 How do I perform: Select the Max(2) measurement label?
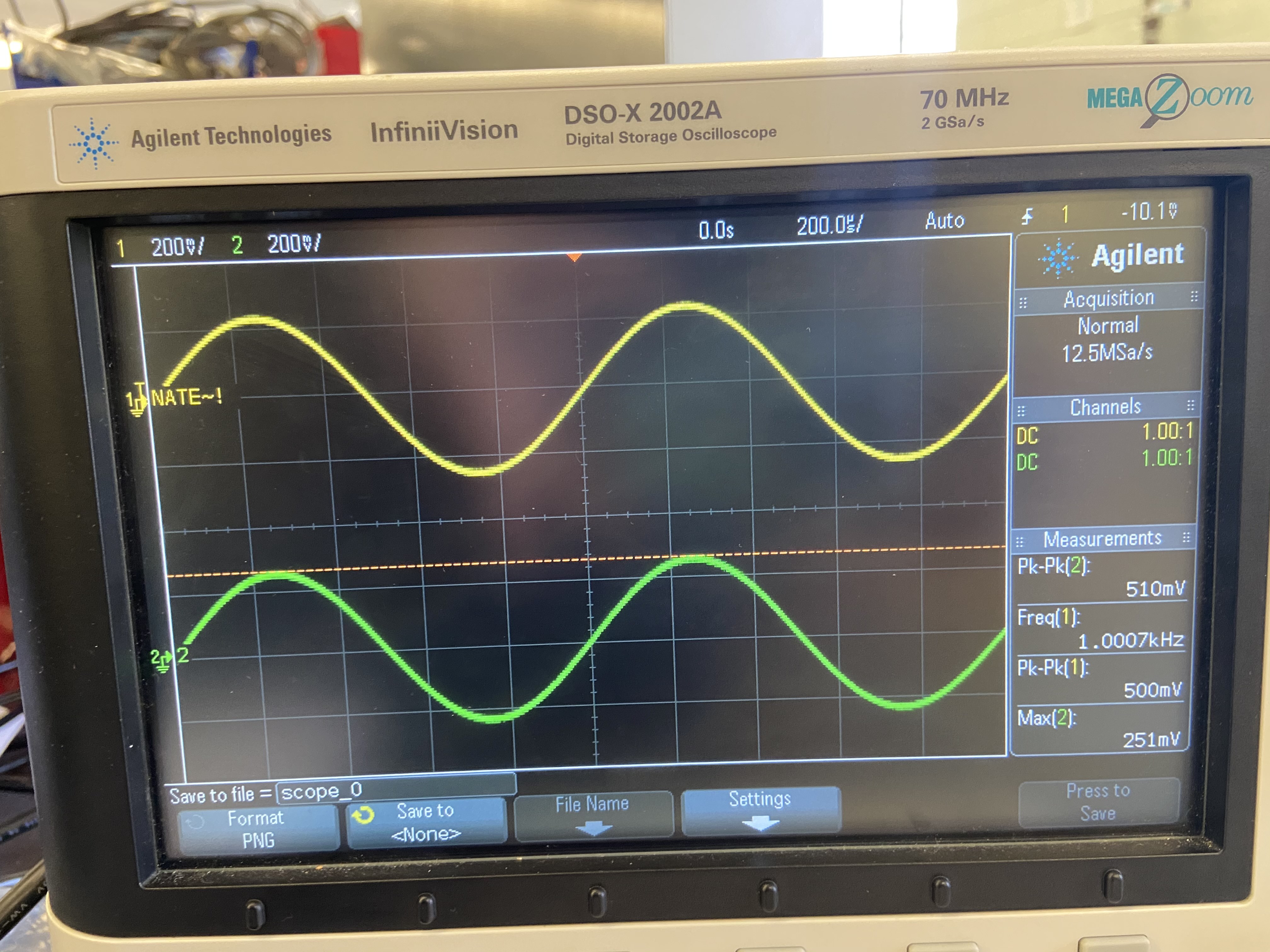coord(1046,718)
